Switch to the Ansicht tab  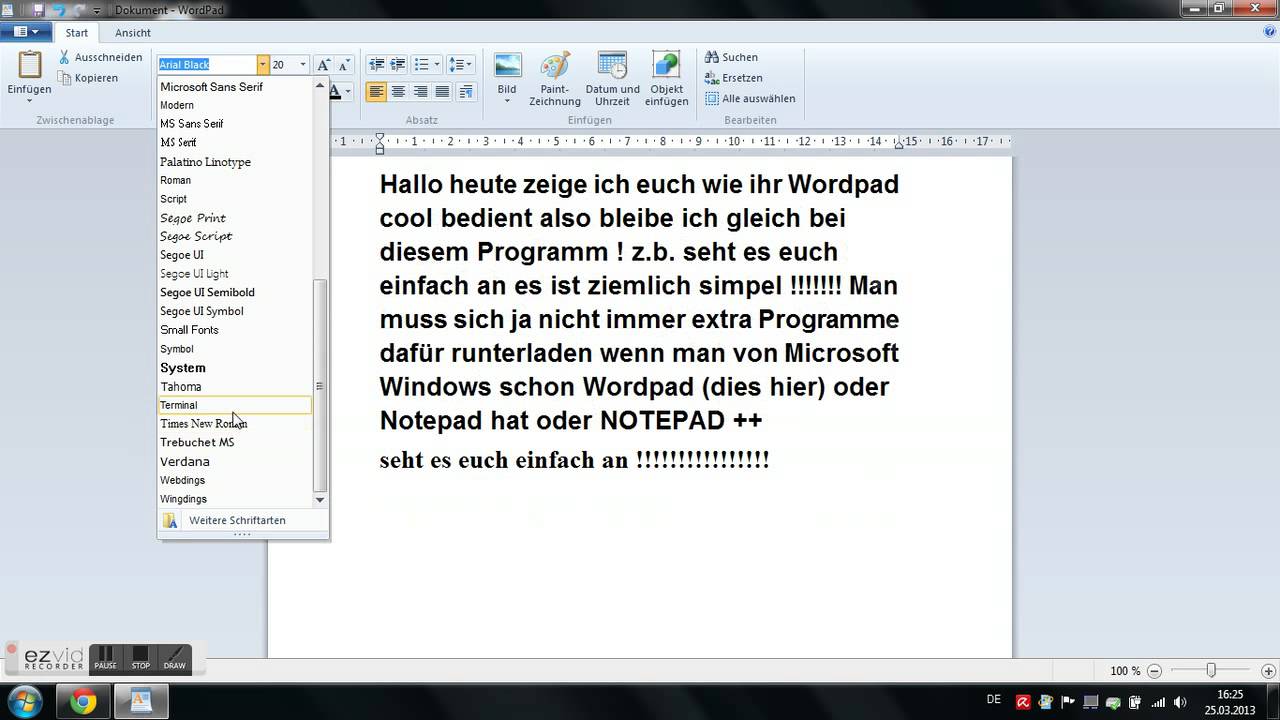133,33
